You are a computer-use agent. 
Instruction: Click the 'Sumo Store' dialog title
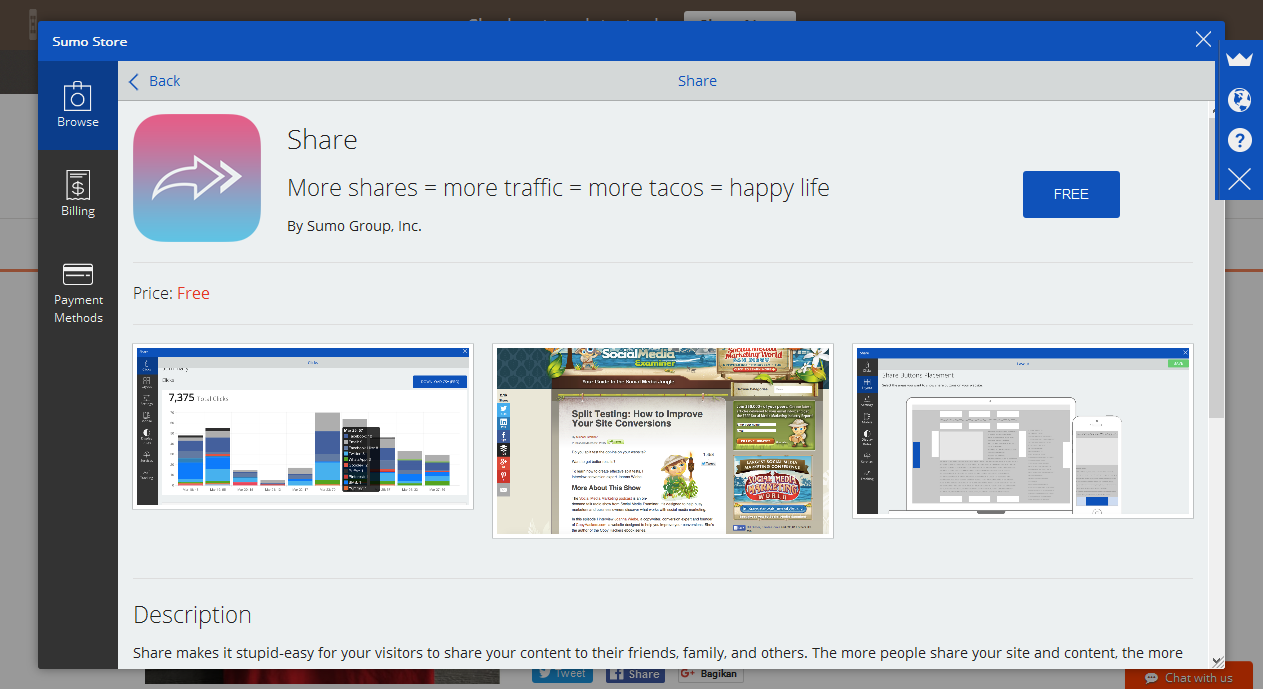click(x=90, y=42)
